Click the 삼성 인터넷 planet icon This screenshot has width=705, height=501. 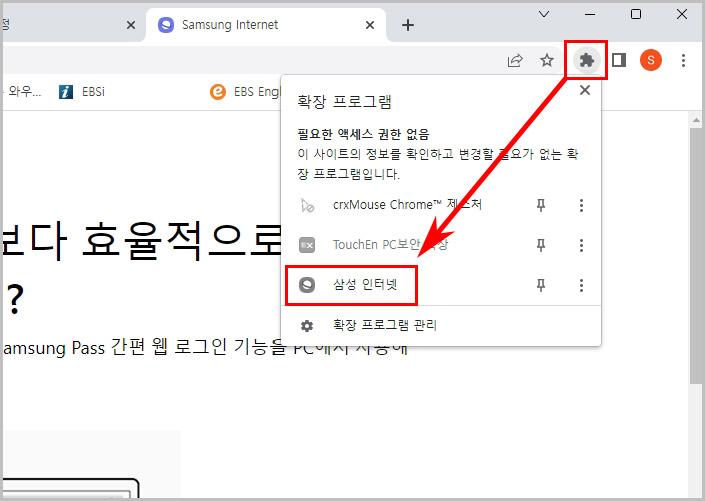[x=307, y=285]
